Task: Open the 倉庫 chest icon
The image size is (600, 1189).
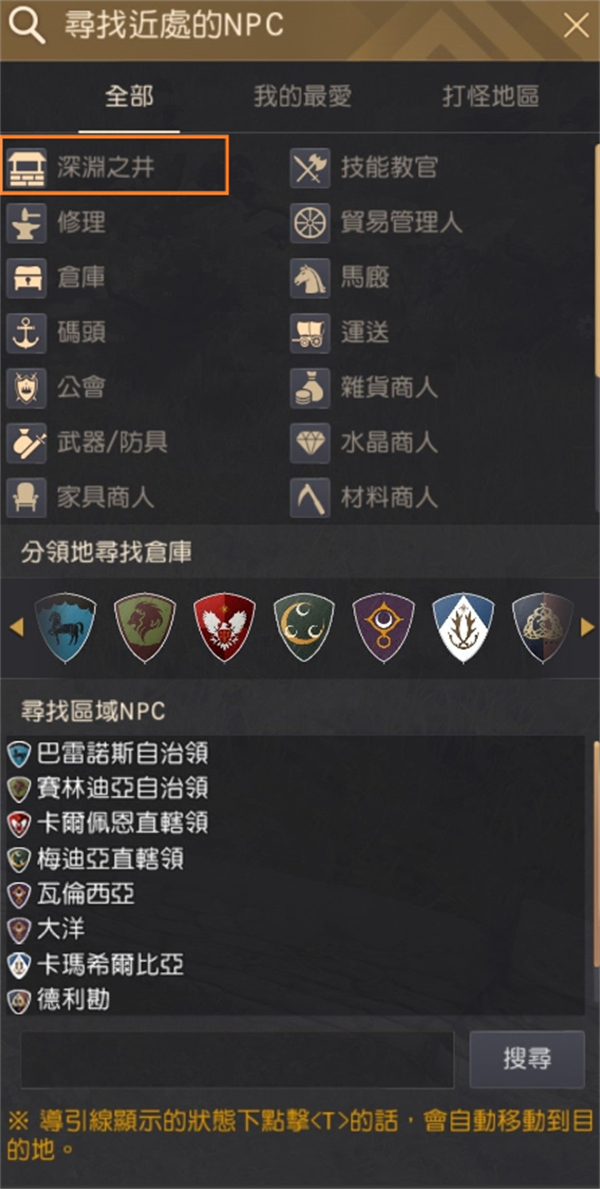Action: tap(27, 278)
